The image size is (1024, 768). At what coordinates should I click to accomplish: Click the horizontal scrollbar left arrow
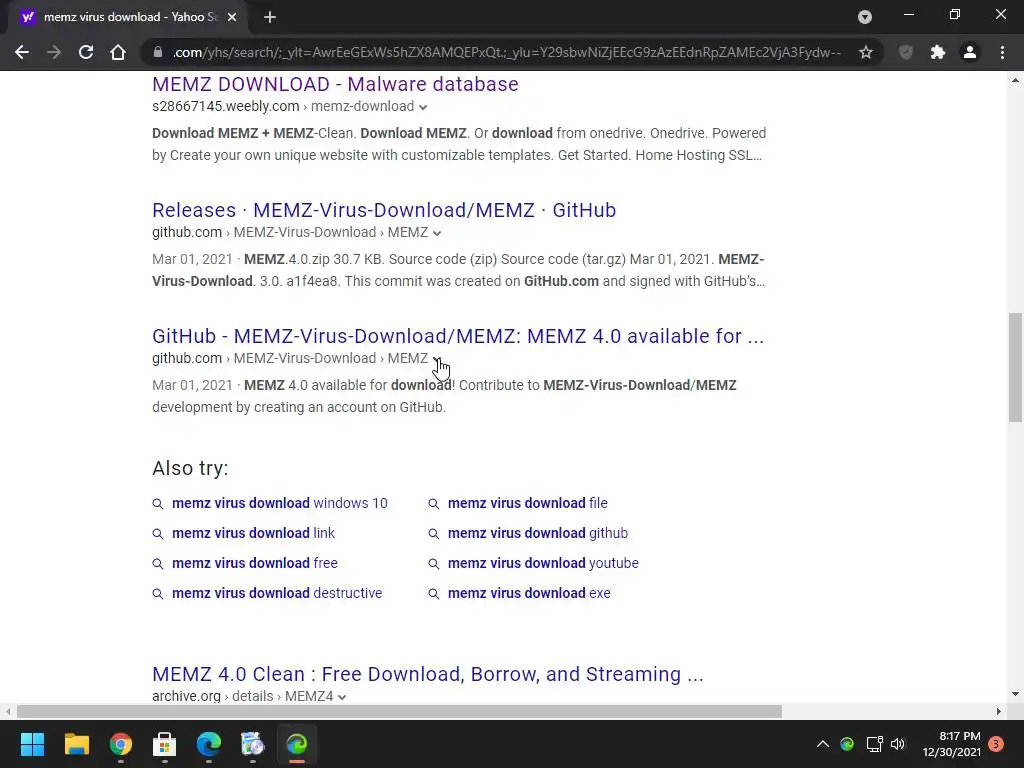pyautogui.click(x=7, y=711)
